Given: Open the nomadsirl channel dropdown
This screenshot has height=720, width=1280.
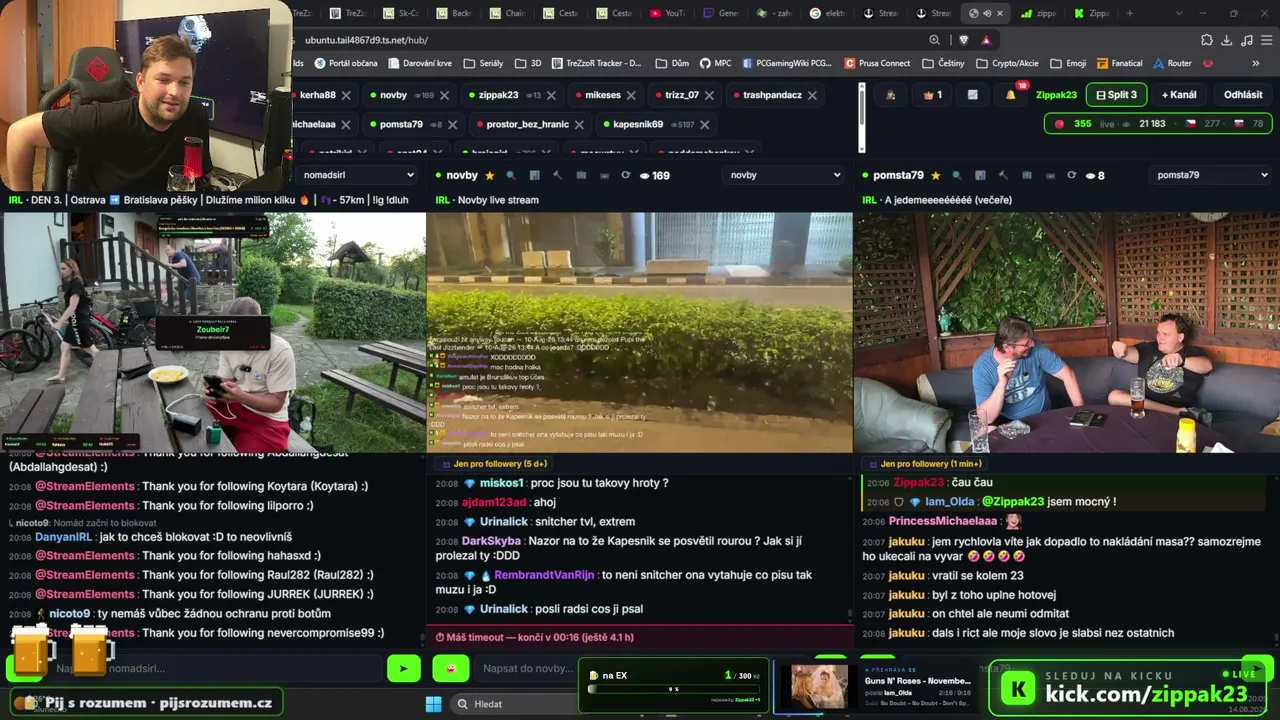Looking at the screenshot, I should point(358,175).
